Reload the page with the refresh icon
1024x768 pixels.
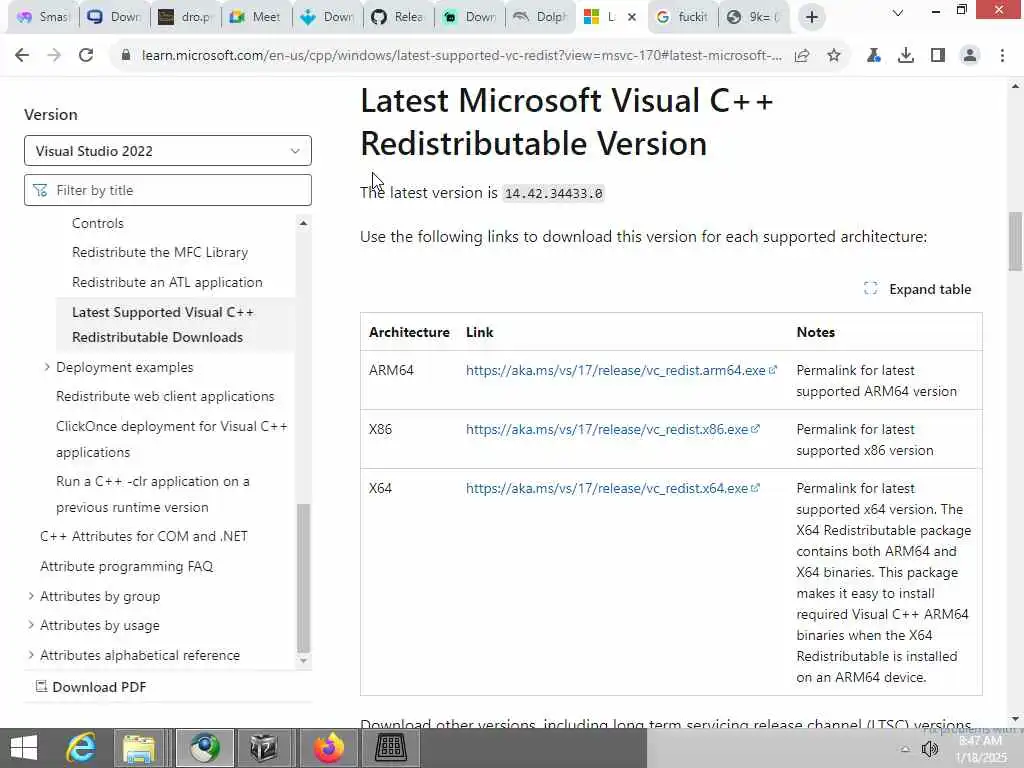tap(86, 56)
